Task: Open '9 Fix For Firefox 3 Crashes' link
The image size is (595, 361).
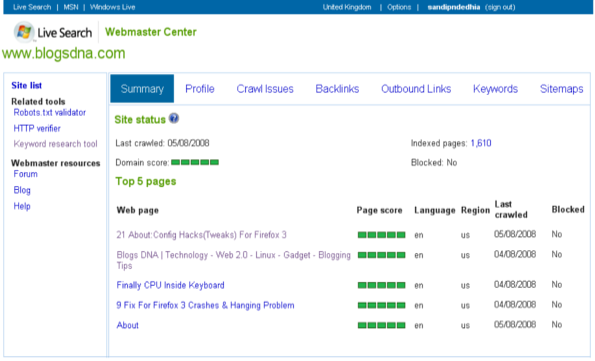Action: (205, 305)
